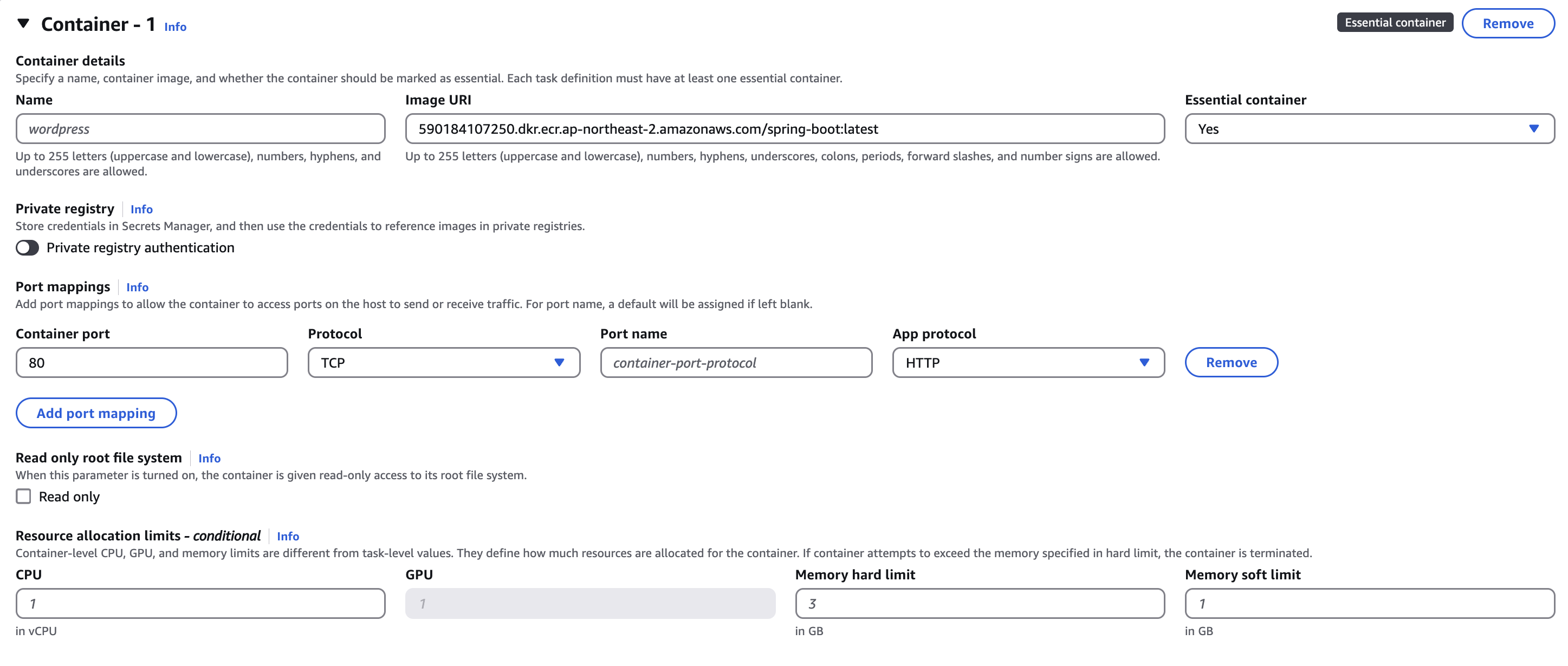Click Add port mapping
Screen dimensions: 1568x666
point(95,413)
